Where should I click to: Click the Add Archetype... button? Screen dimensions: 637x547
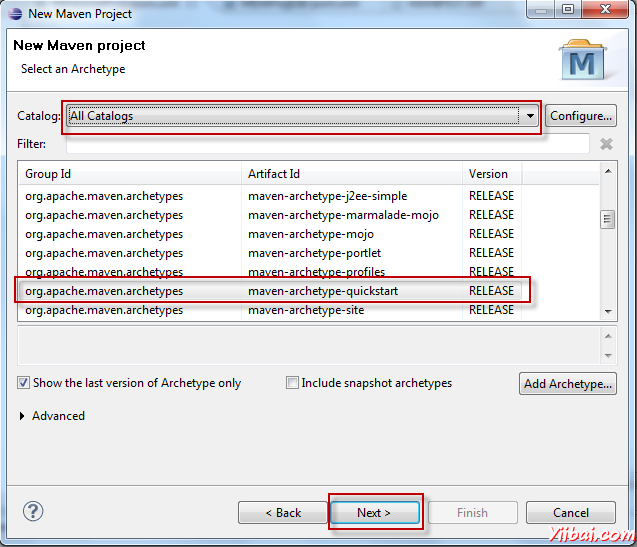(567, 384)
